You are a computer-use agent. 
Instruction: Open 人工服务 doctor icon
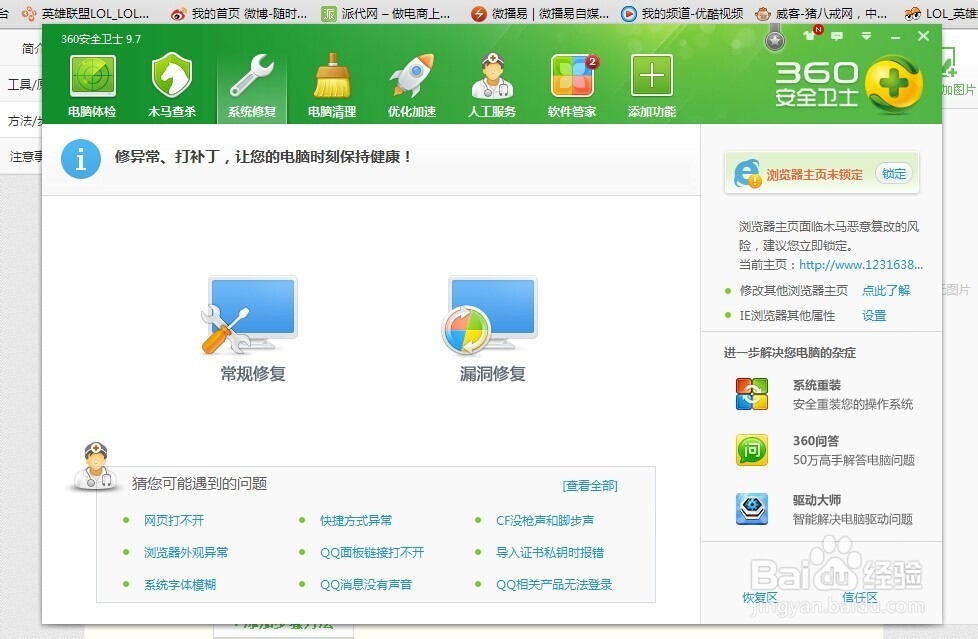492,76
